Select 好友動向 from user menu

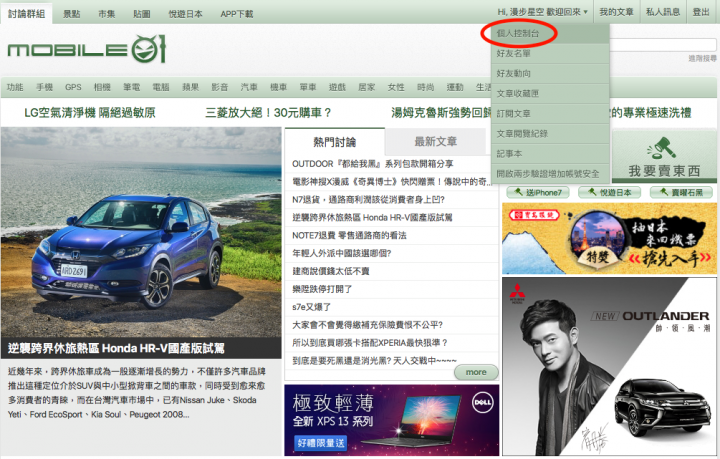tap(550, 73)
